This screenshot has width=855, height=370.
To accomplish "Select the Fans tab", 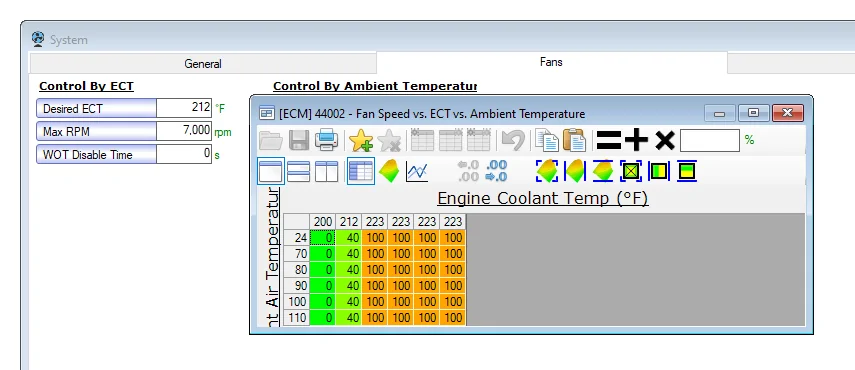I will (x=551, y=62).
